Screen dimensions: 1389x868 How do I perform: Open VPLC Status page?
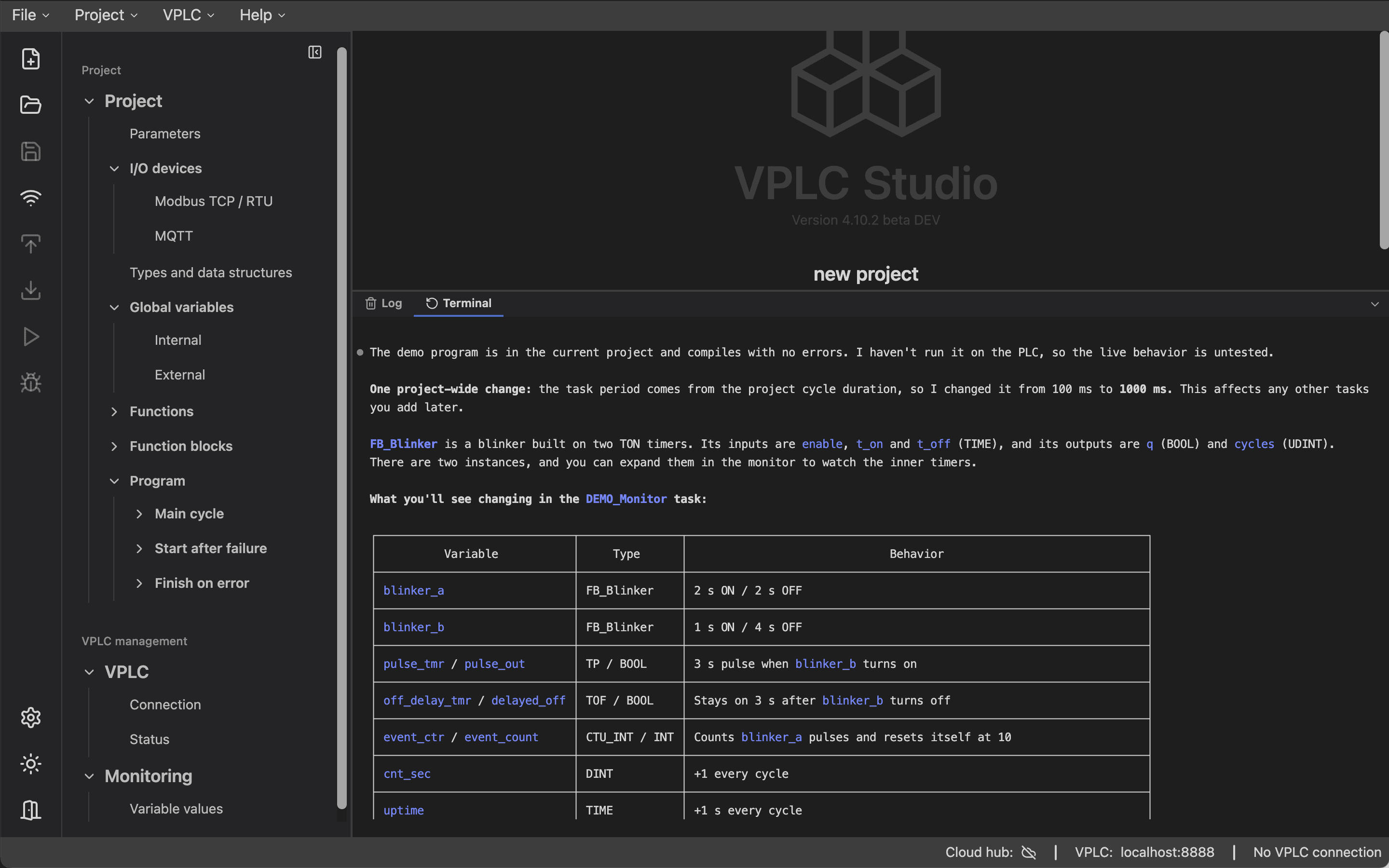pos(149,739)
